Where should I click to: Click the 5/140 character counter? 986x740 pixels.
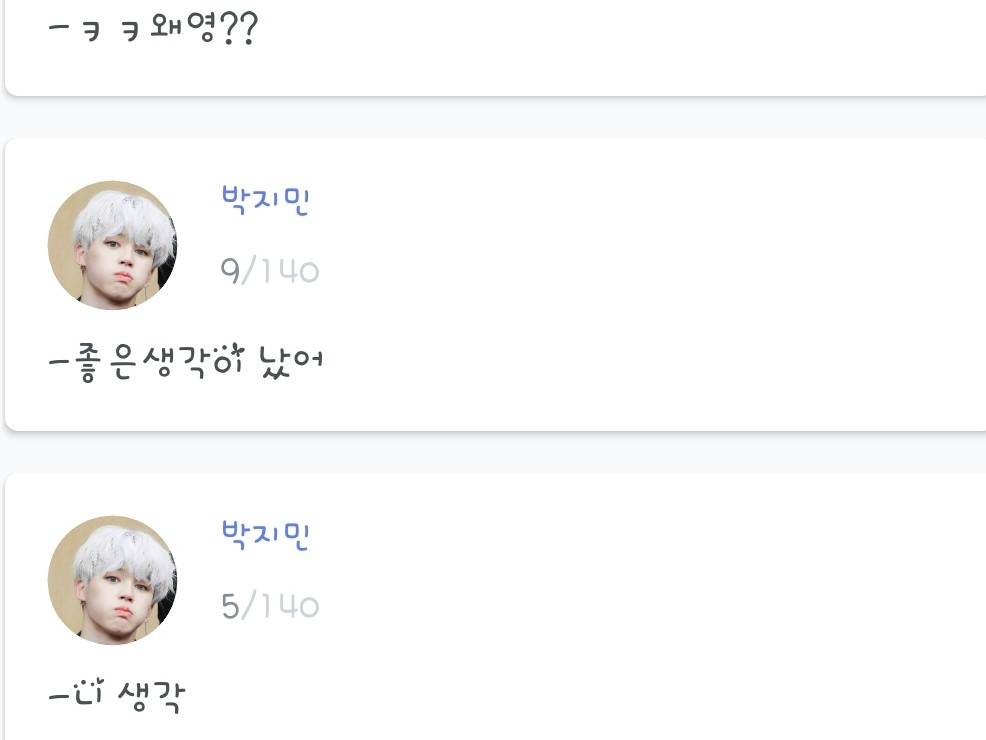click(269, 606)
